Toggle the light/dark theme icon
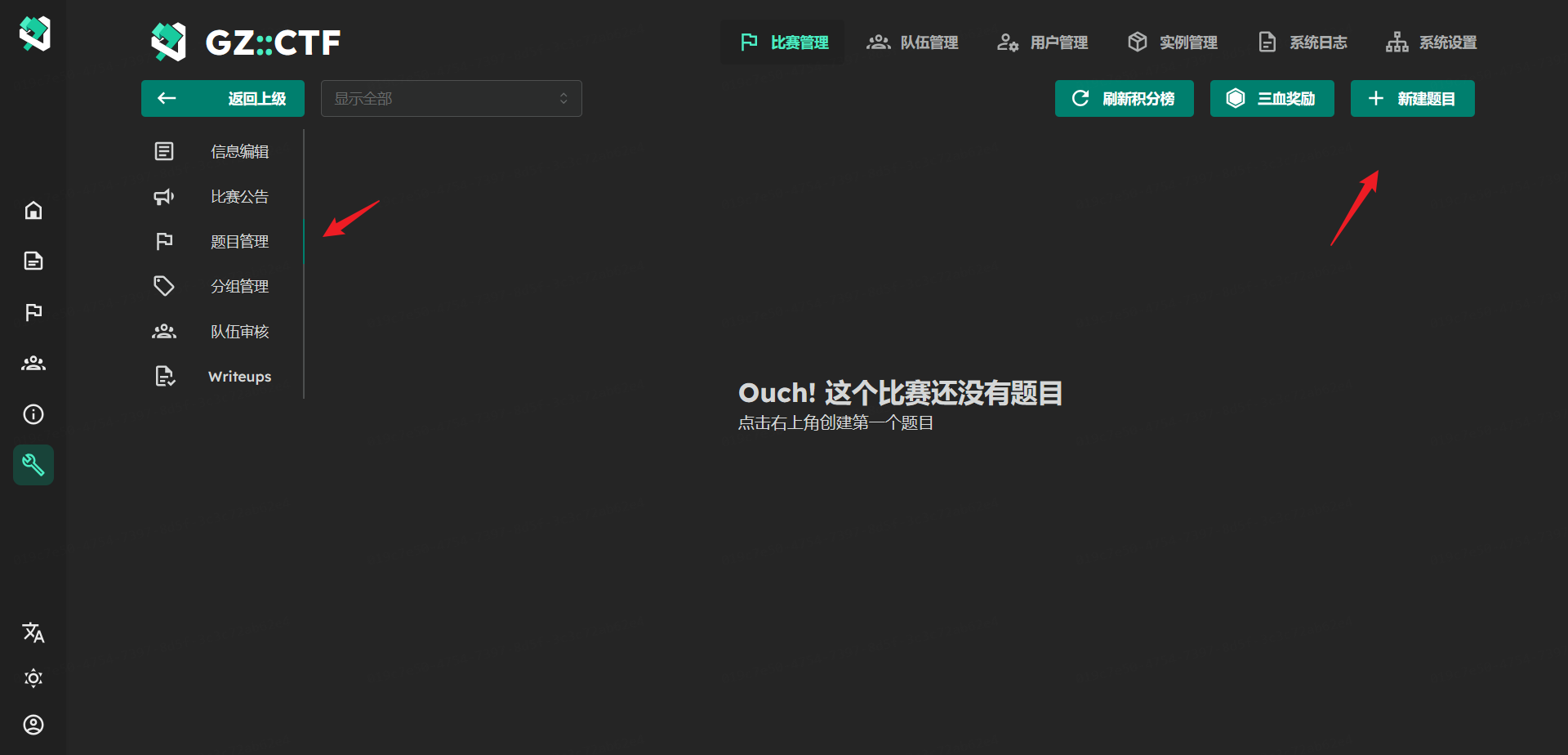1568x755 pixels. [x=33, y=678]
